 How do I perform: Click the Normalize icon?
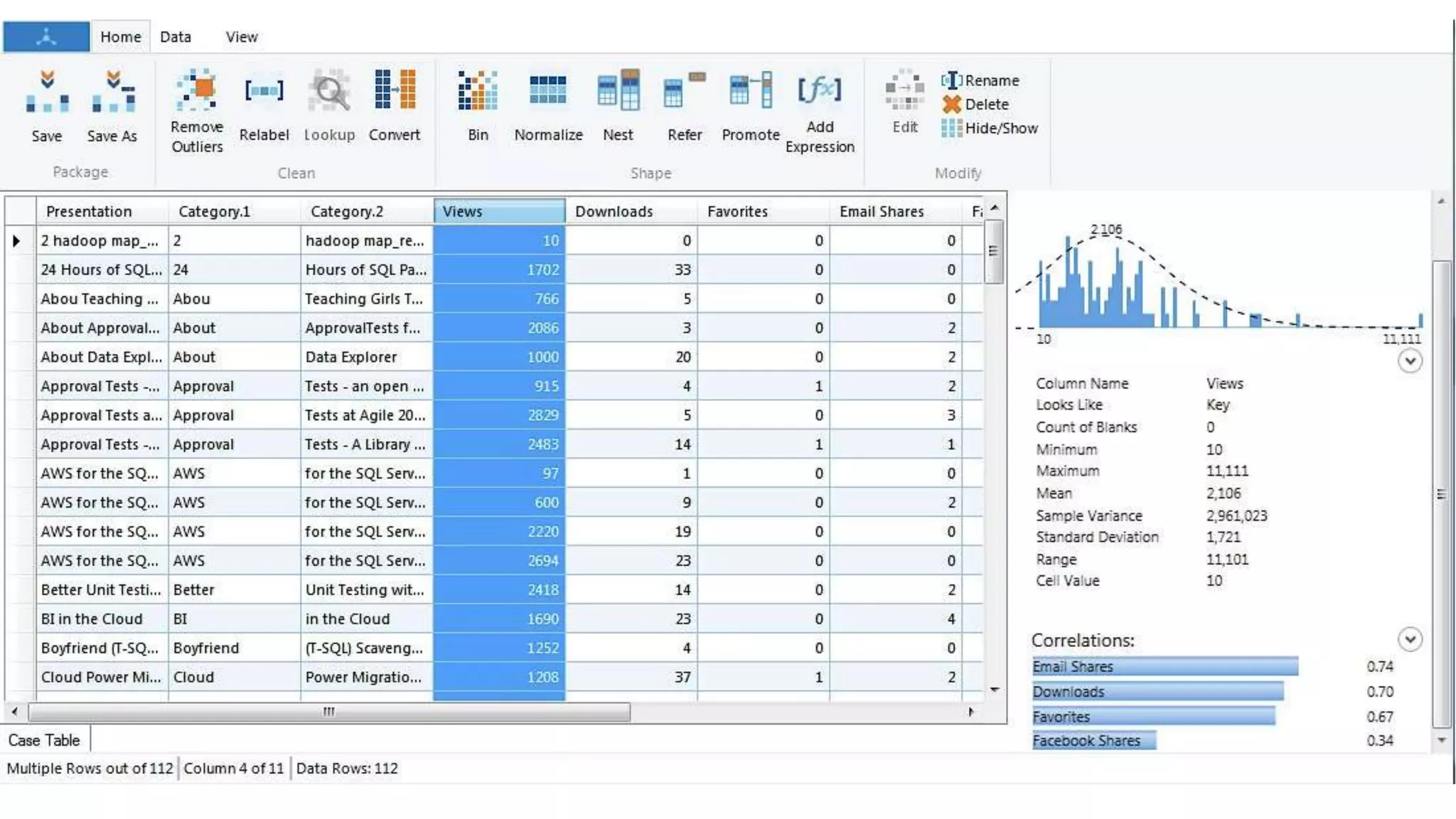coord(548,91)
